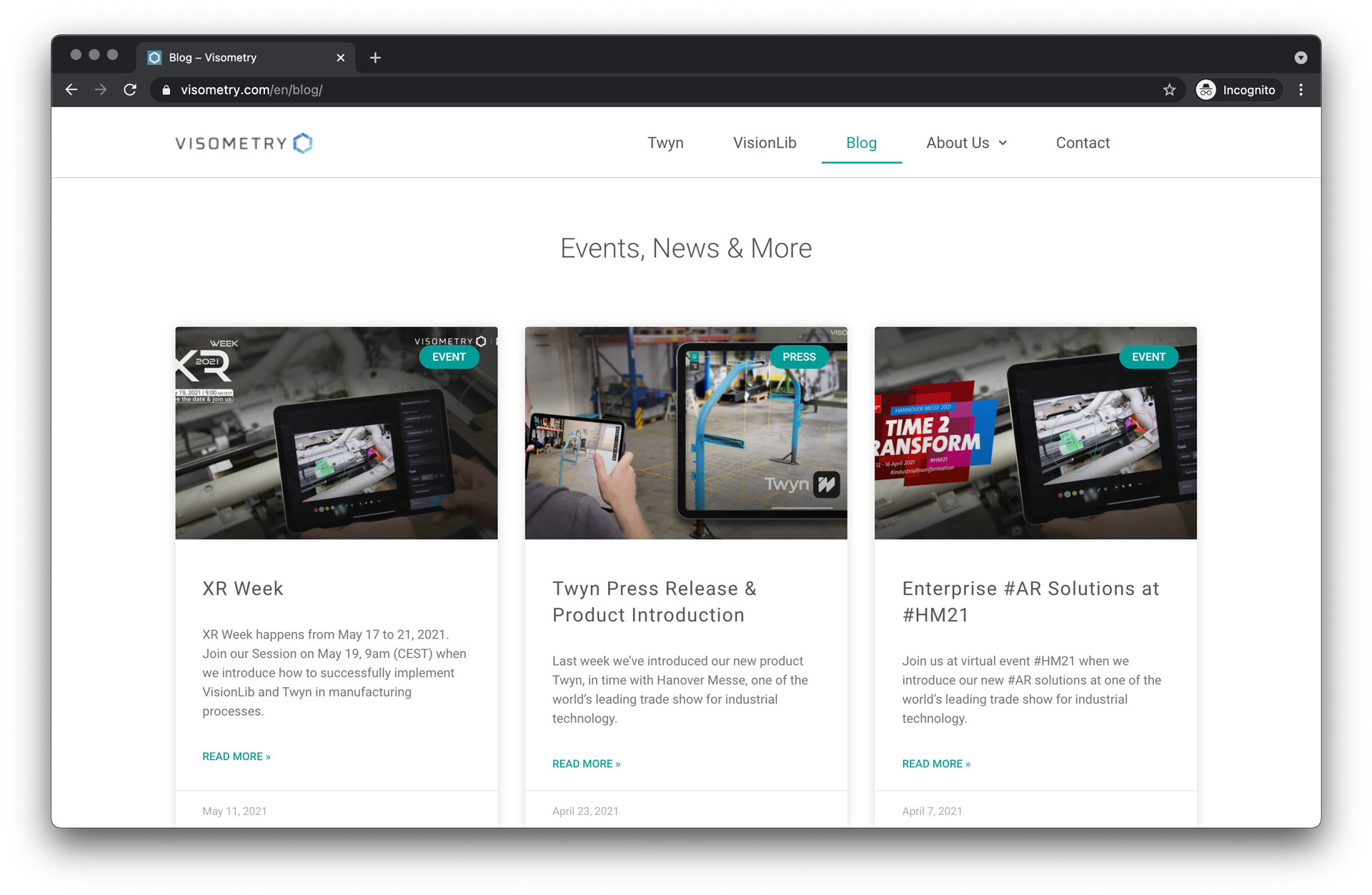1372x895 pixels.
Task: Click Read More under Twyn Press Release
Action: coord(586,764)
